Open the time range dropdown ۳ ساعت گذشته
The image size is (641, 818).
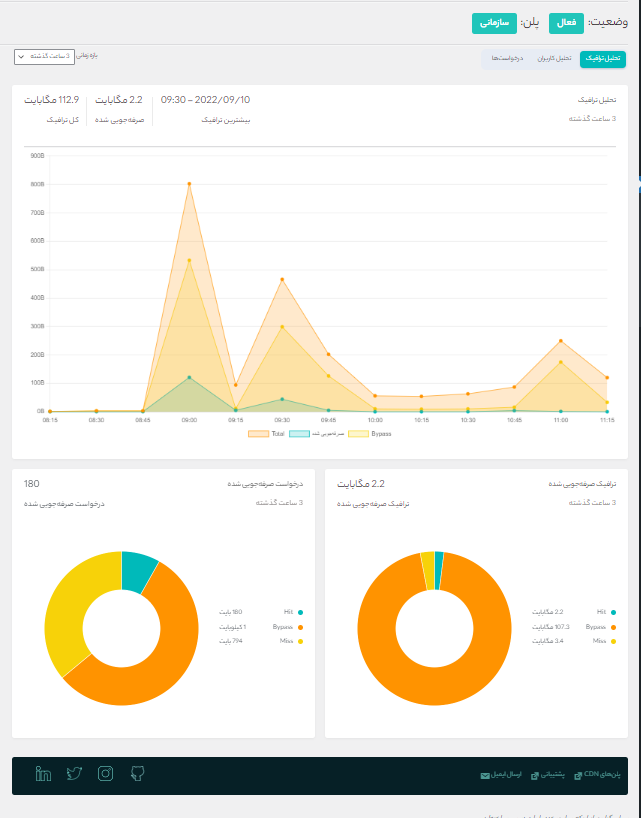[x=45, y=57]
